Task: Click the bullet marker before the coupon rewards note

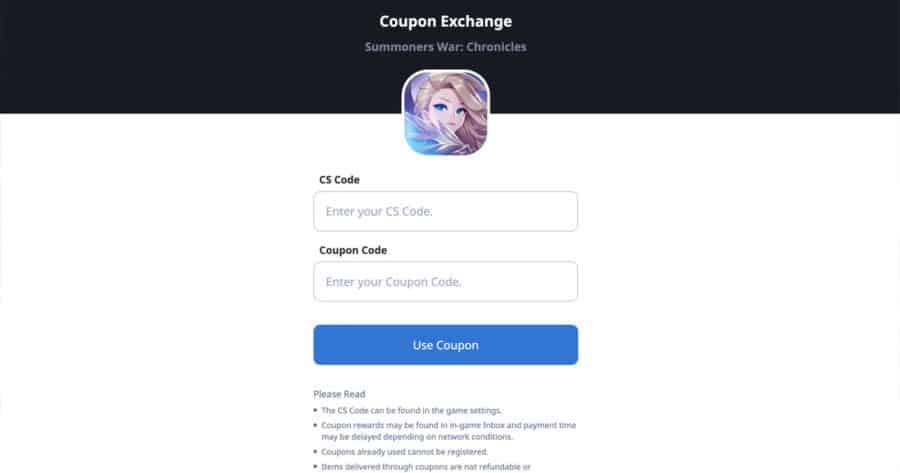Action: [x=315, y=425]
